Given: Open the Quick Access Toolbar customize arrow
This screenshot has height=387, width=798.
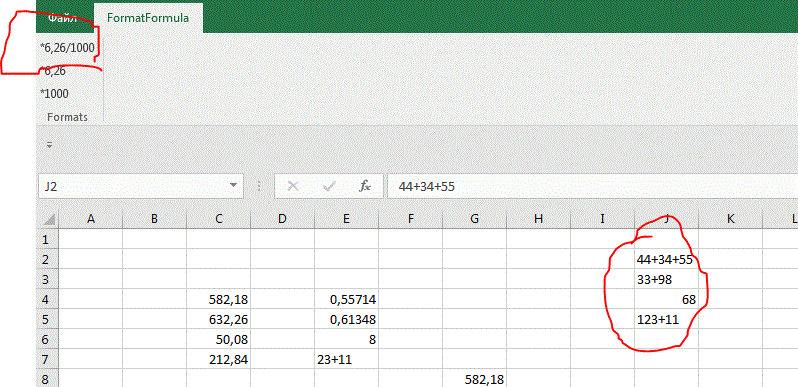Looking at the screenshot, I should point(49,145).
